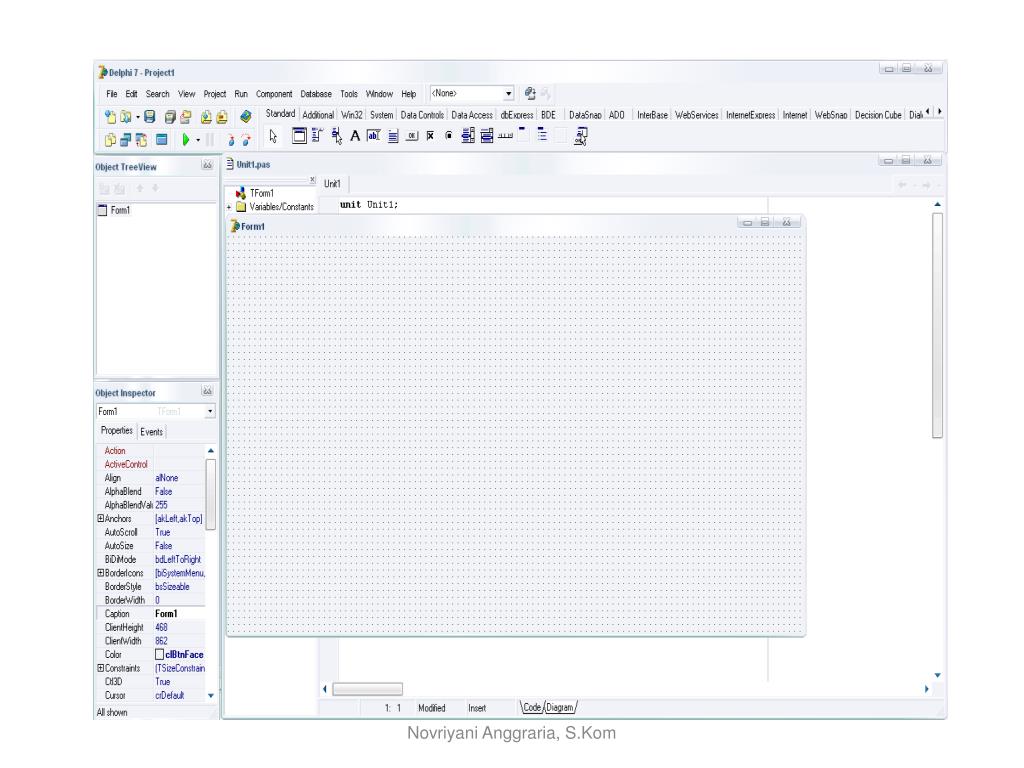Select Form1 in Object TreeView
Viewport: 1024px width, 768px height.
(x=120, y=210)
